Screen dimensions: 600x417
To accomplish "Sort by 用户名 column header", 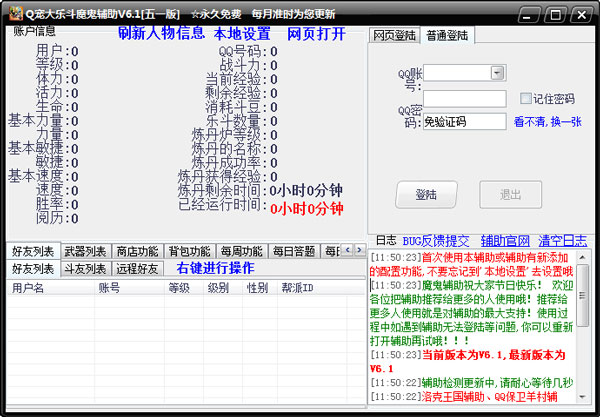I will (x=51, y=288).
